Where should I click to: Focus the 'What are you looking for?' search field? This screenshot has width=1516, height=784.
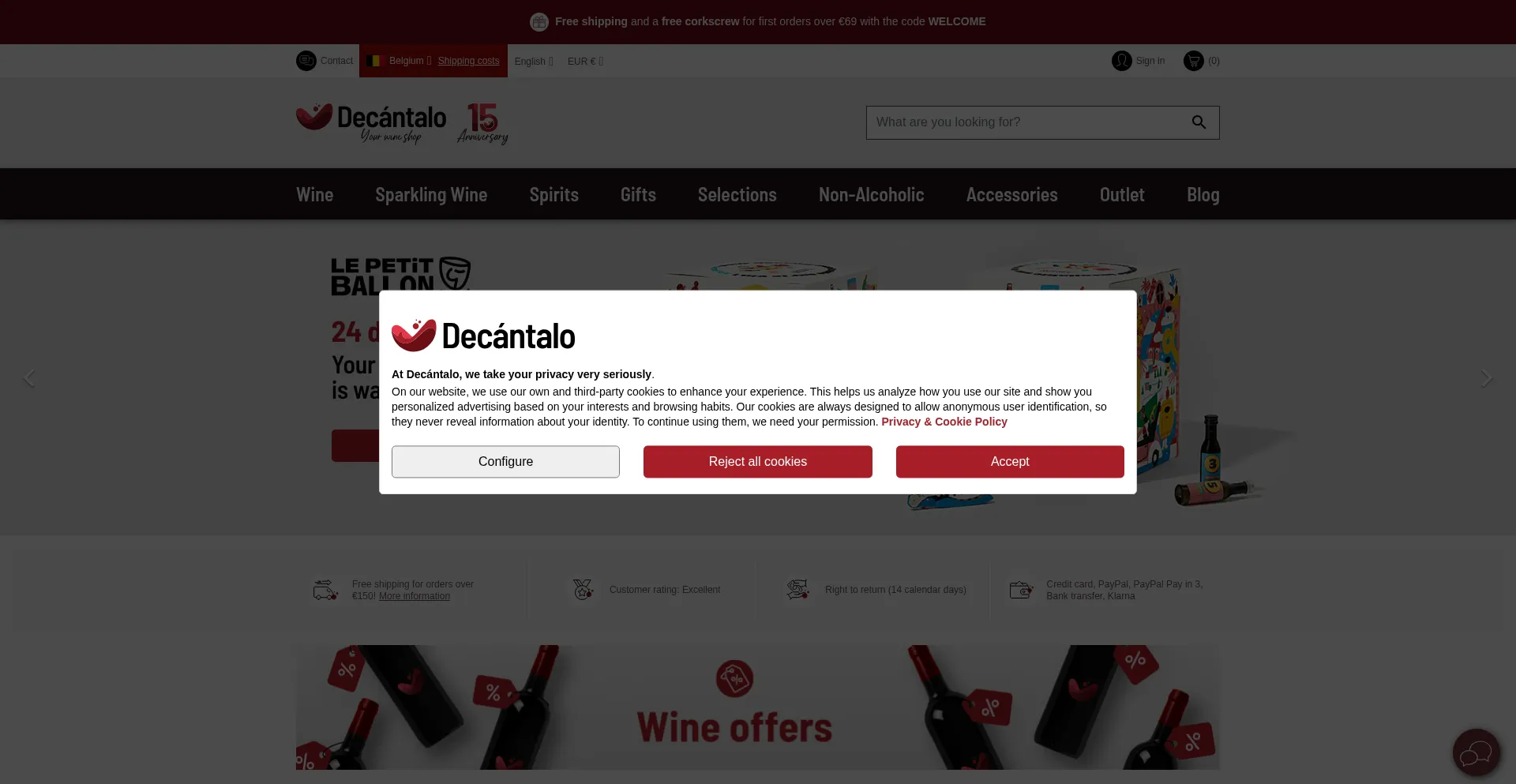(x=1026, y=122)
